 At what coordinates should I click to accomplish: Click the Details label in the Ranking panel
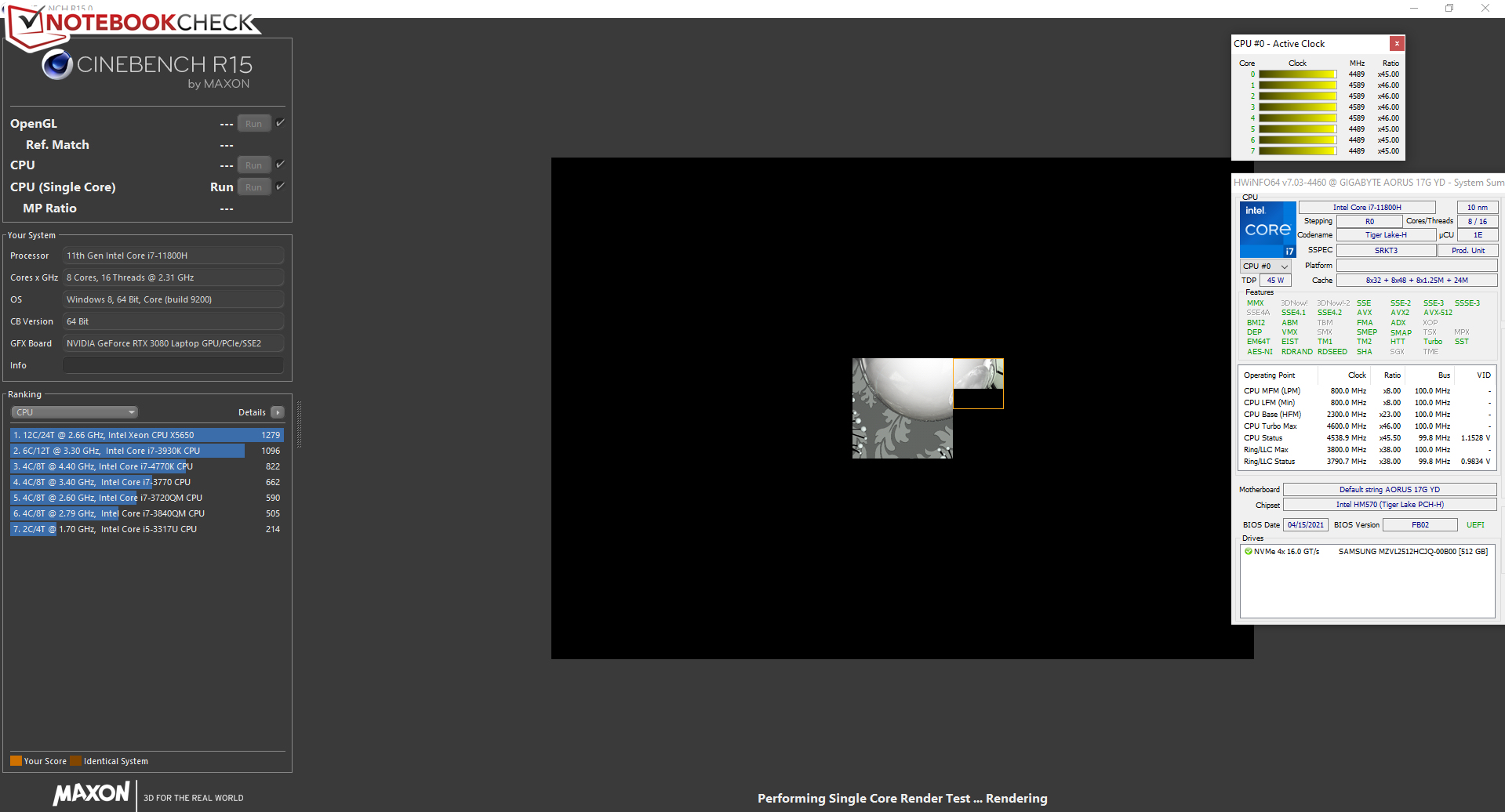(252, 412)
